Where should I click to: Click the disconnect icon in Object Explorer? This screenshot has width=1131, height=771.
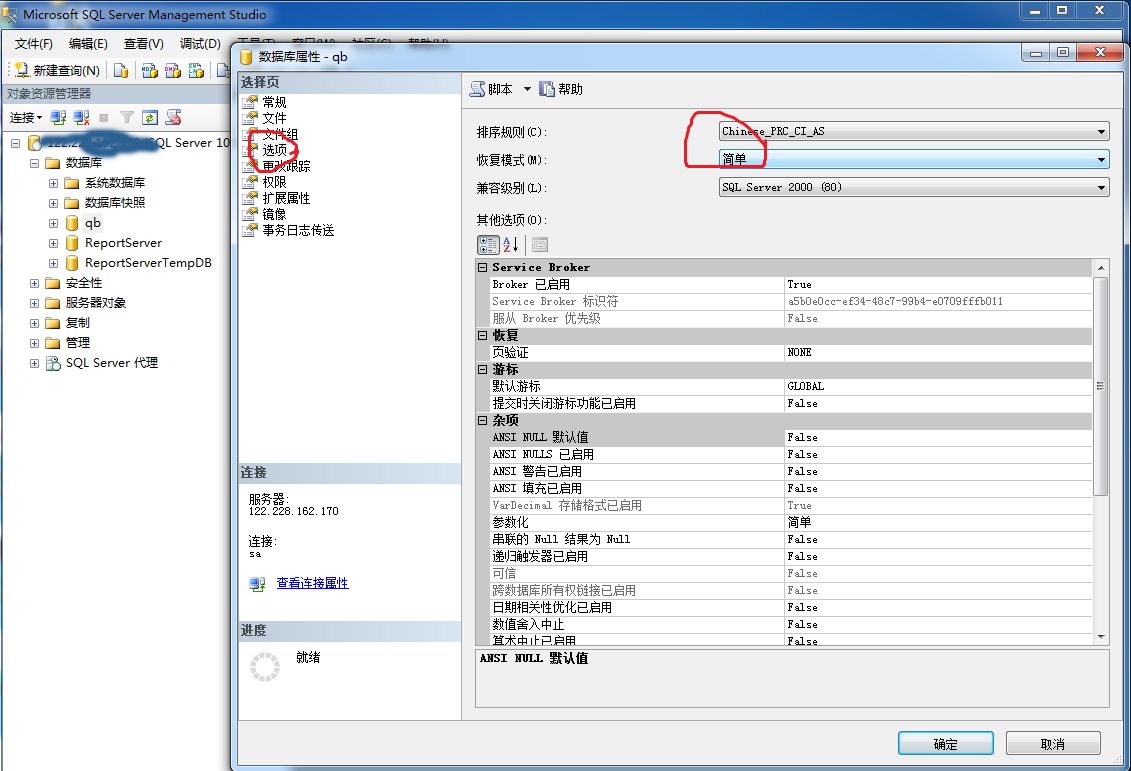point(82,118)
